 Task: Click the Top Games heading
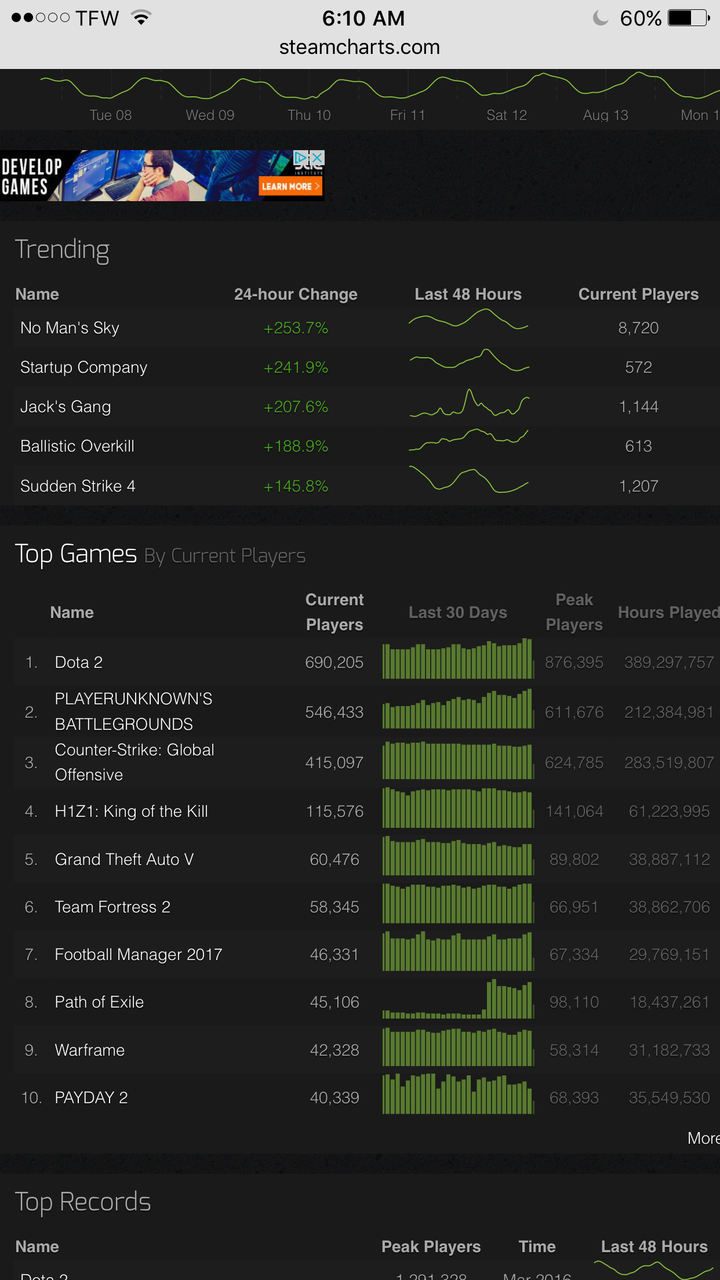click(76, 554)
